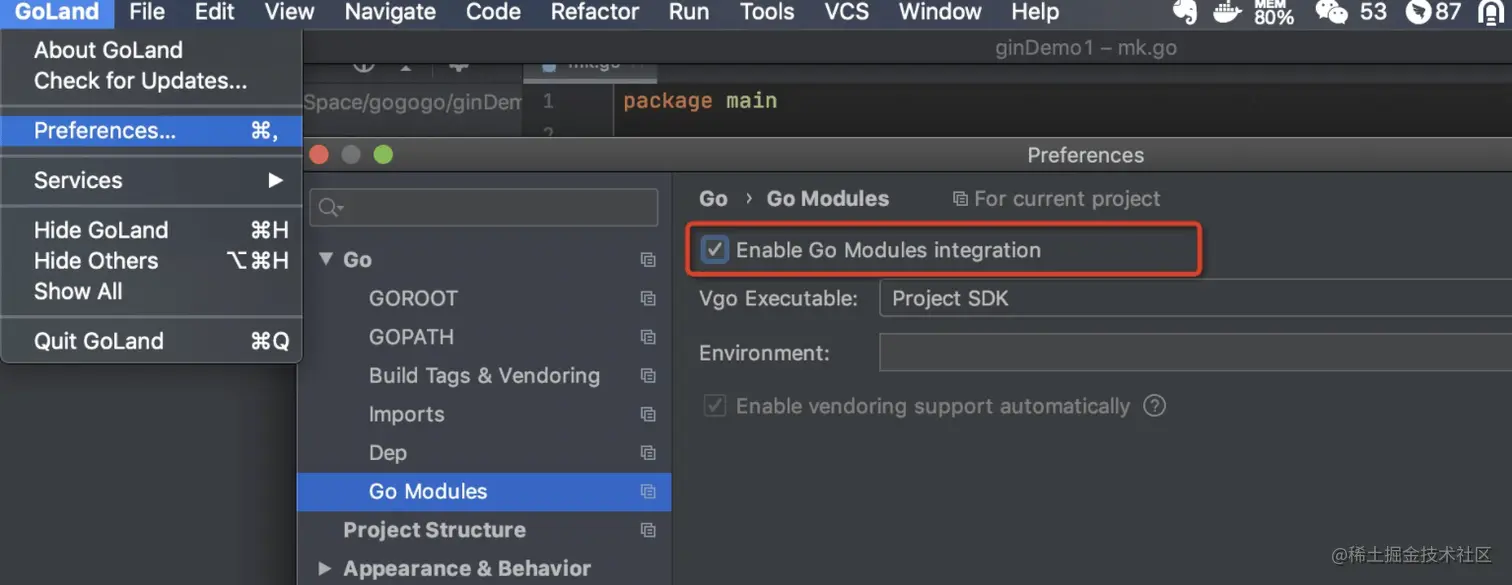
Task: Select Build Tags & Vendoring settings page
Action: (x=484, y=375)
